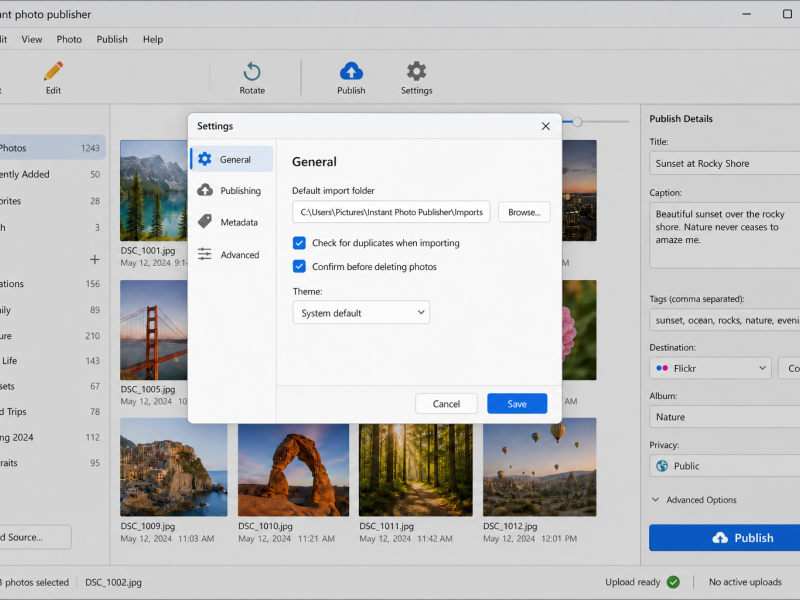Select the pink flower thumbnail behind the dialog
This screenshot has width=800, height=600.
coord(579,330)
